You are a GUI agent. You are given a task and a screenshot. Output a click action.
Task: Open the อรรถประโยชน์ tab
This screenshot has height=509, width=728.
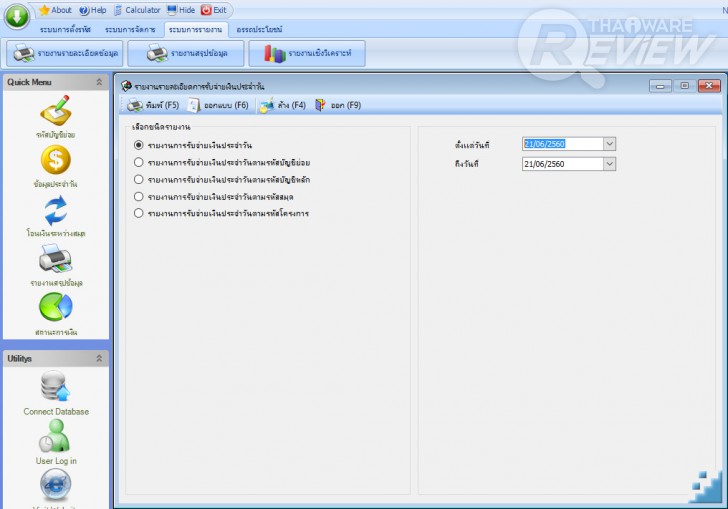259,30
